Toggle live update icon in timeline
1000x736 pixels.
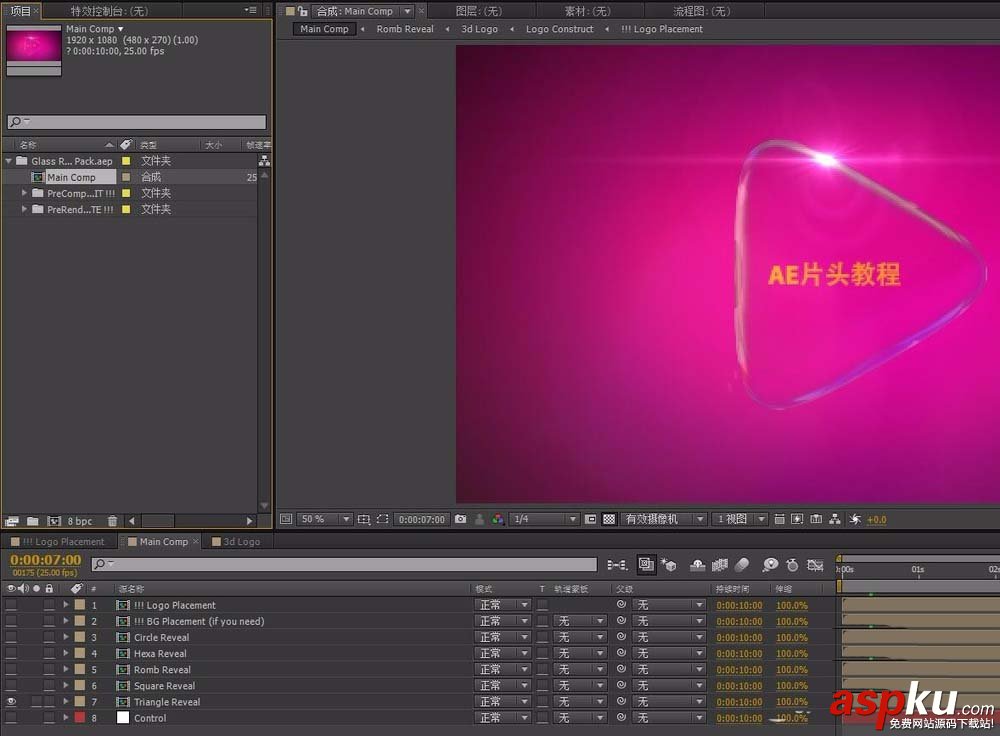(646, 564)
